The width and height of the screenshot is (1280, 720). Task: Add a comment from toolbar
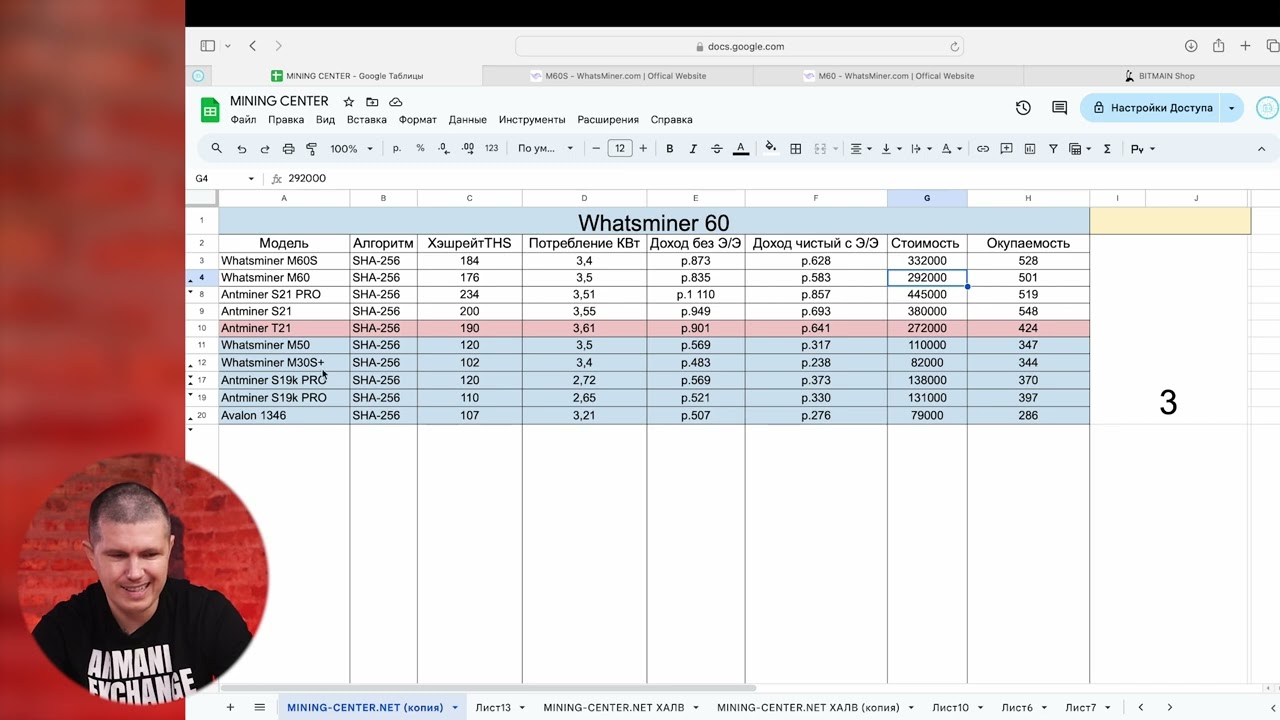(x=1006, y=149)
